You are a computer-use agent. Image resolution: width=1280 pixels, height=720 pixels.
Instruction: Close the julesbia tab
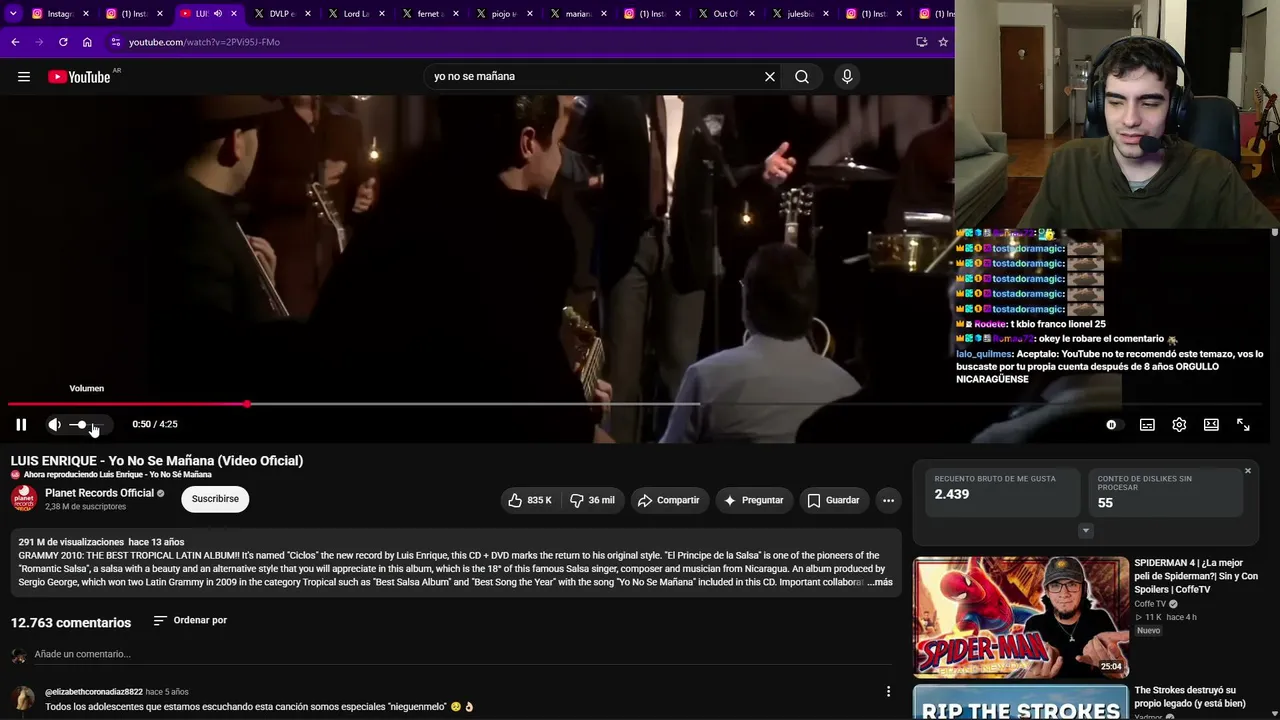[825, 14]
